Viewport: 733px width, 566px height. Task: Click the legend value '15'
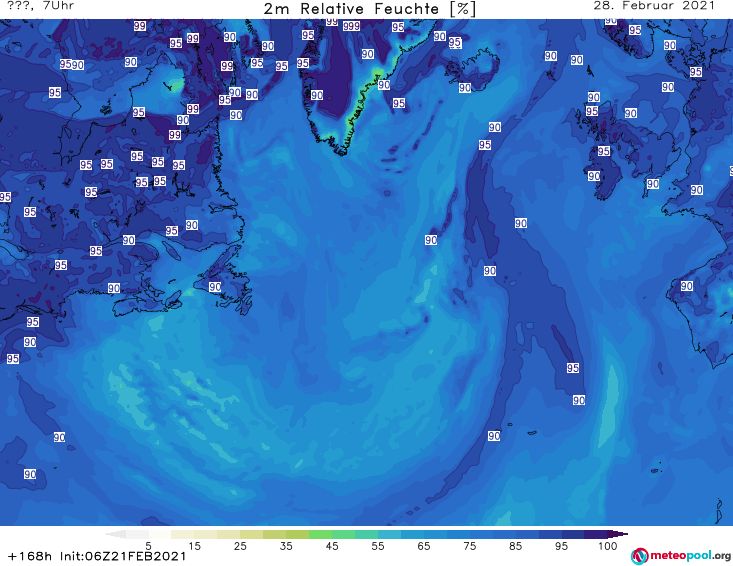click(194, 545)
